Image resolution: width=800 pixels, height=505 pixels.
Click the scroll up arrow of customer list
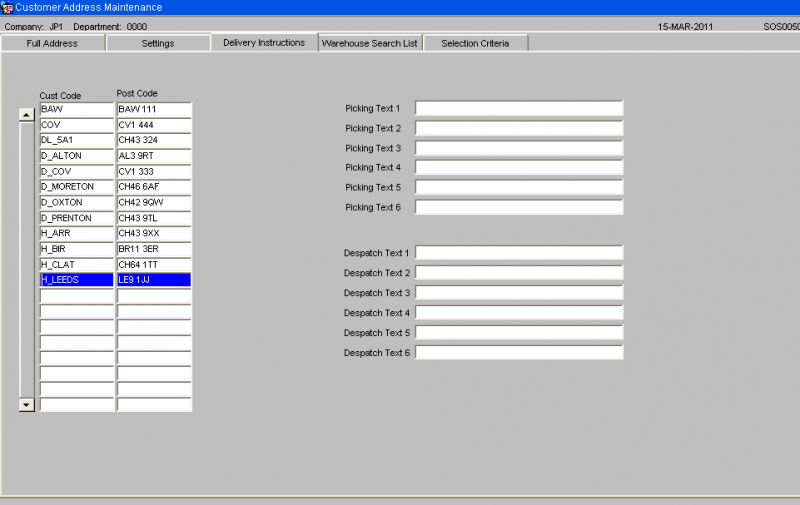pyautogui.click(x=27, y=115)
